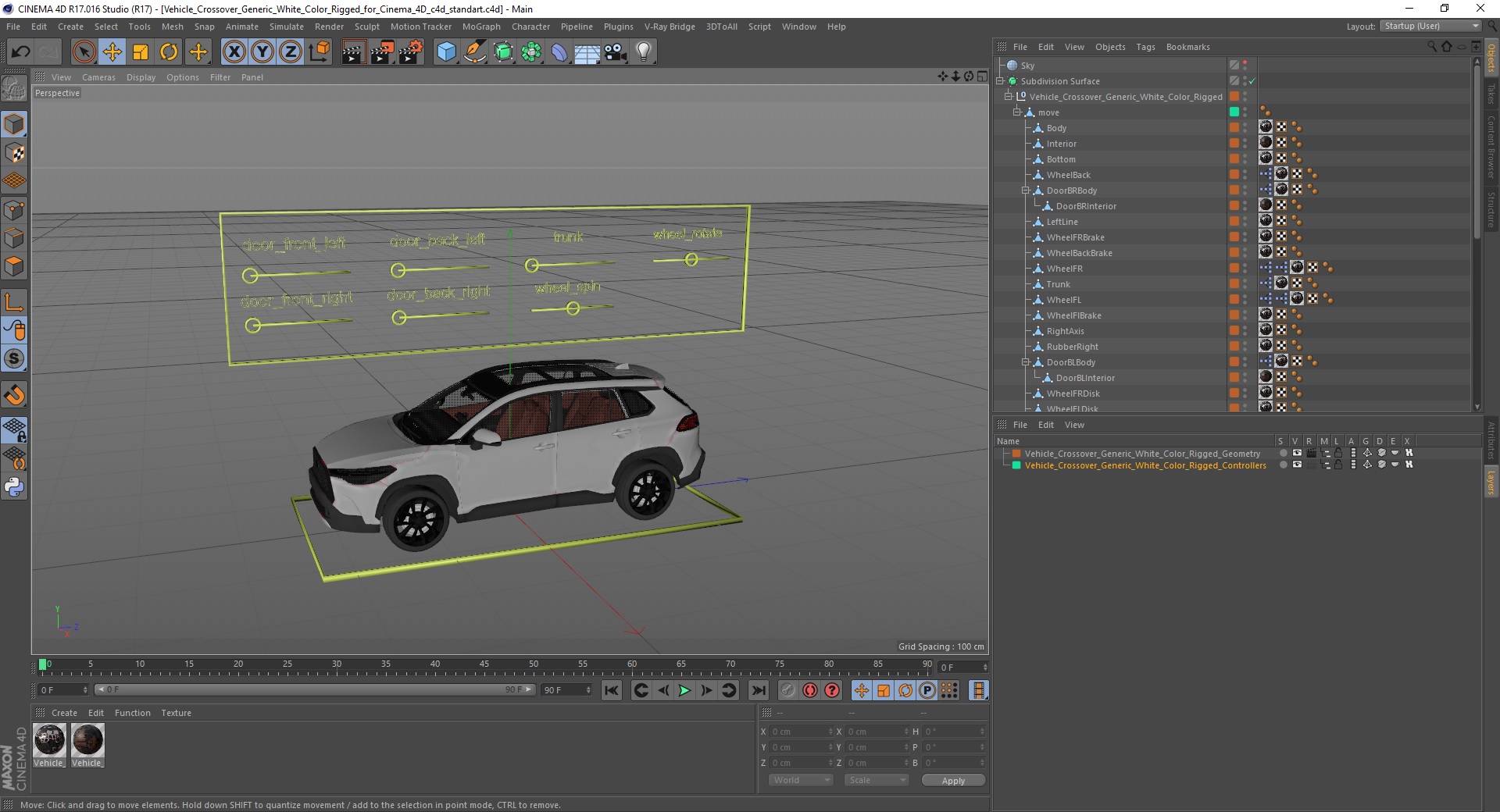Add a Cube primitive object
Image resolution: width=1500 pixels, height=812 pixels.
click(x=446, y=52)
